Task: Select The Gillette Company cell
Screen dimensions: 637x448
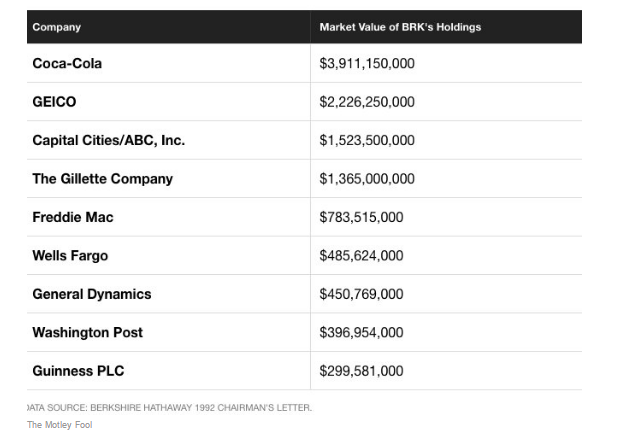Action: [102, 179]
